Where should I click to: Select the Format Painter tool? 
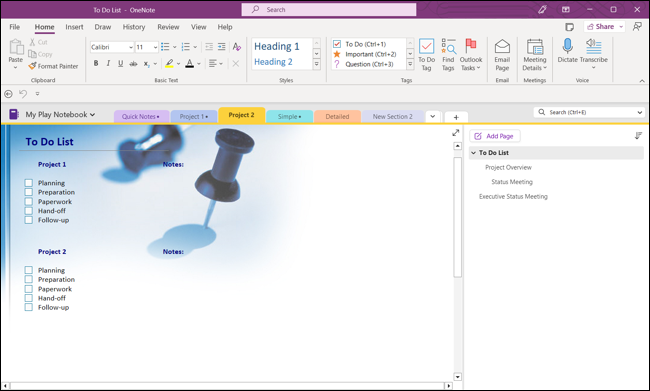pos(53,66)
